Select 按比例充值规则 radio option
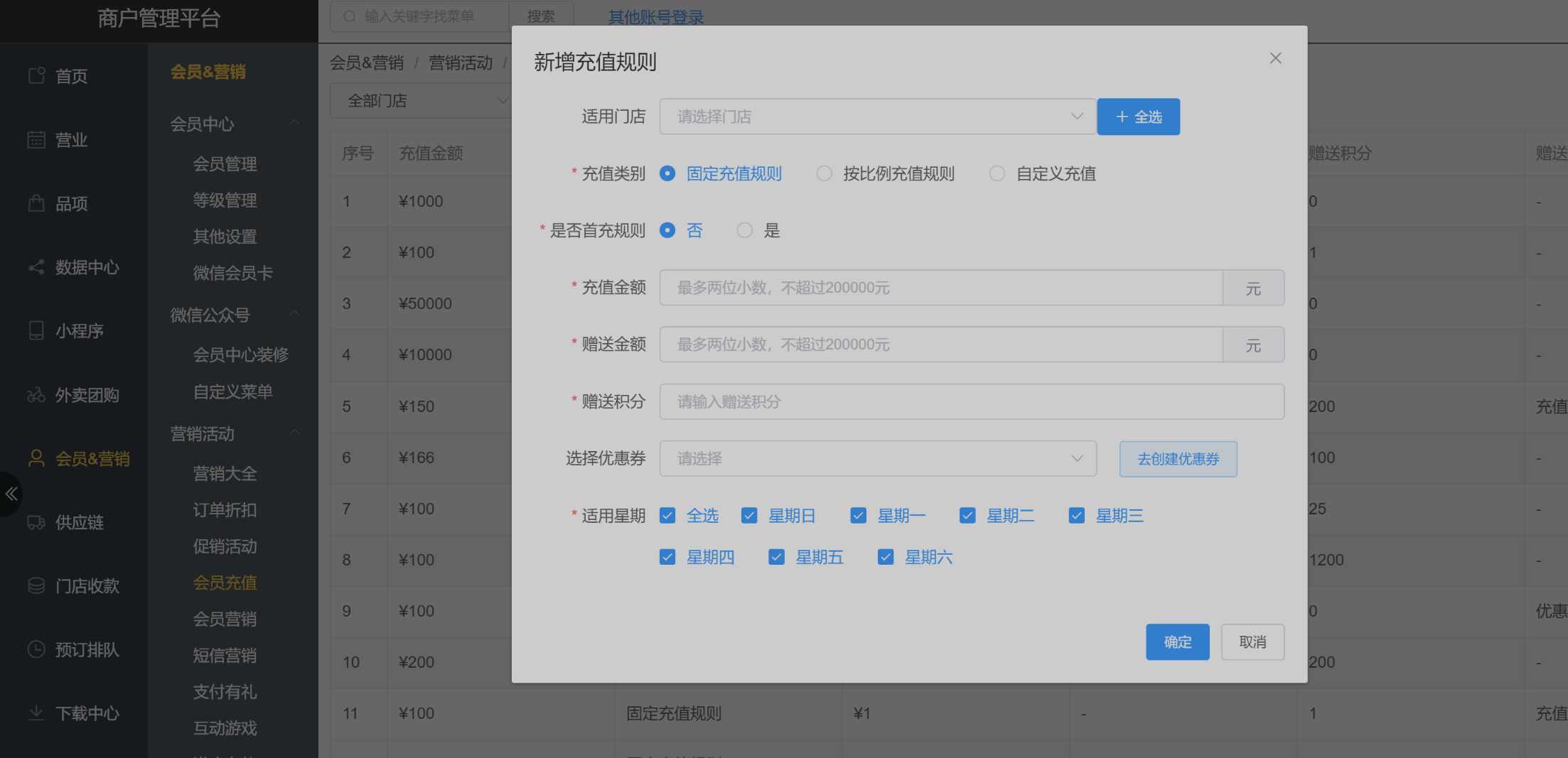1568x758 pixels. click(825, 173)
